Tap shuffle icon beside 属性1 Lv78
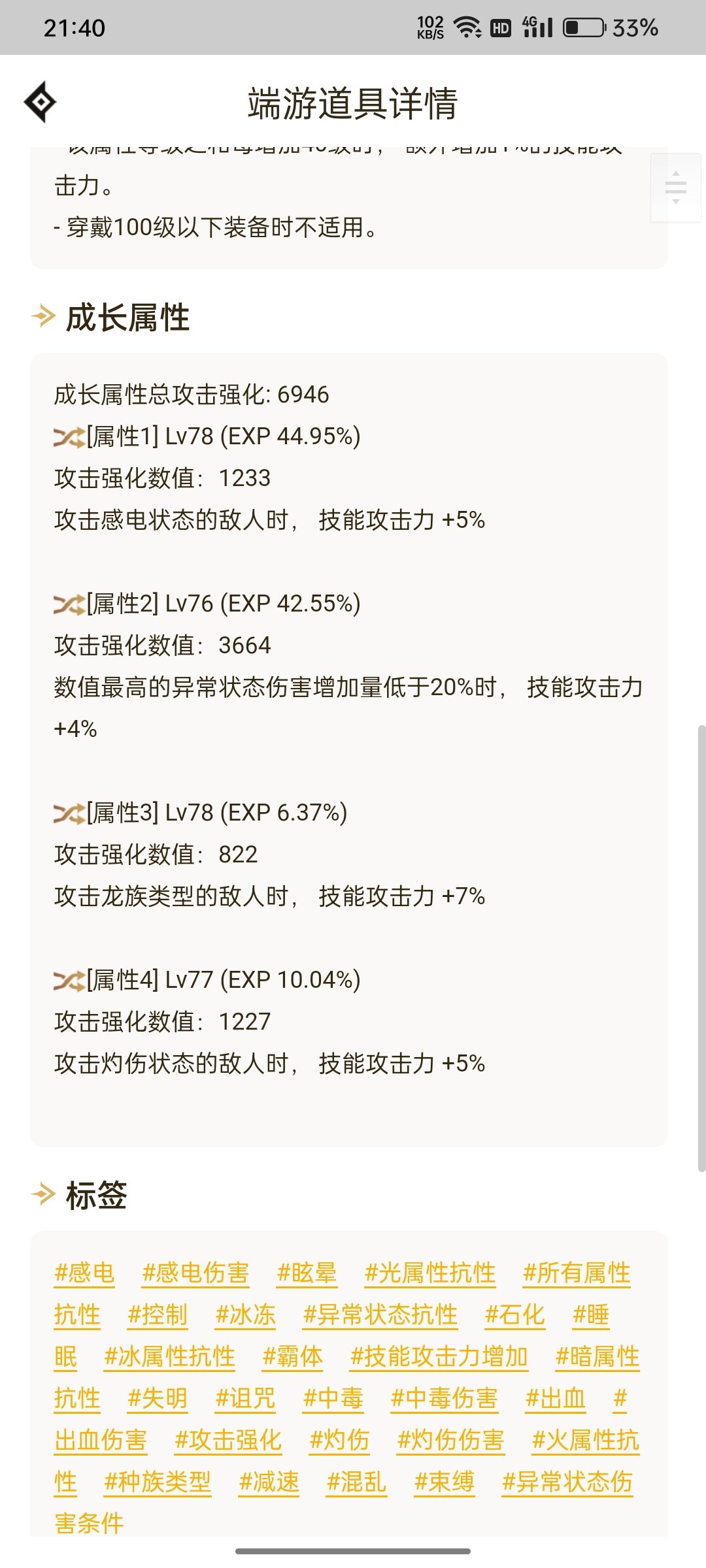This screenshot has width=706, height=1568. (x=69, y=437)
